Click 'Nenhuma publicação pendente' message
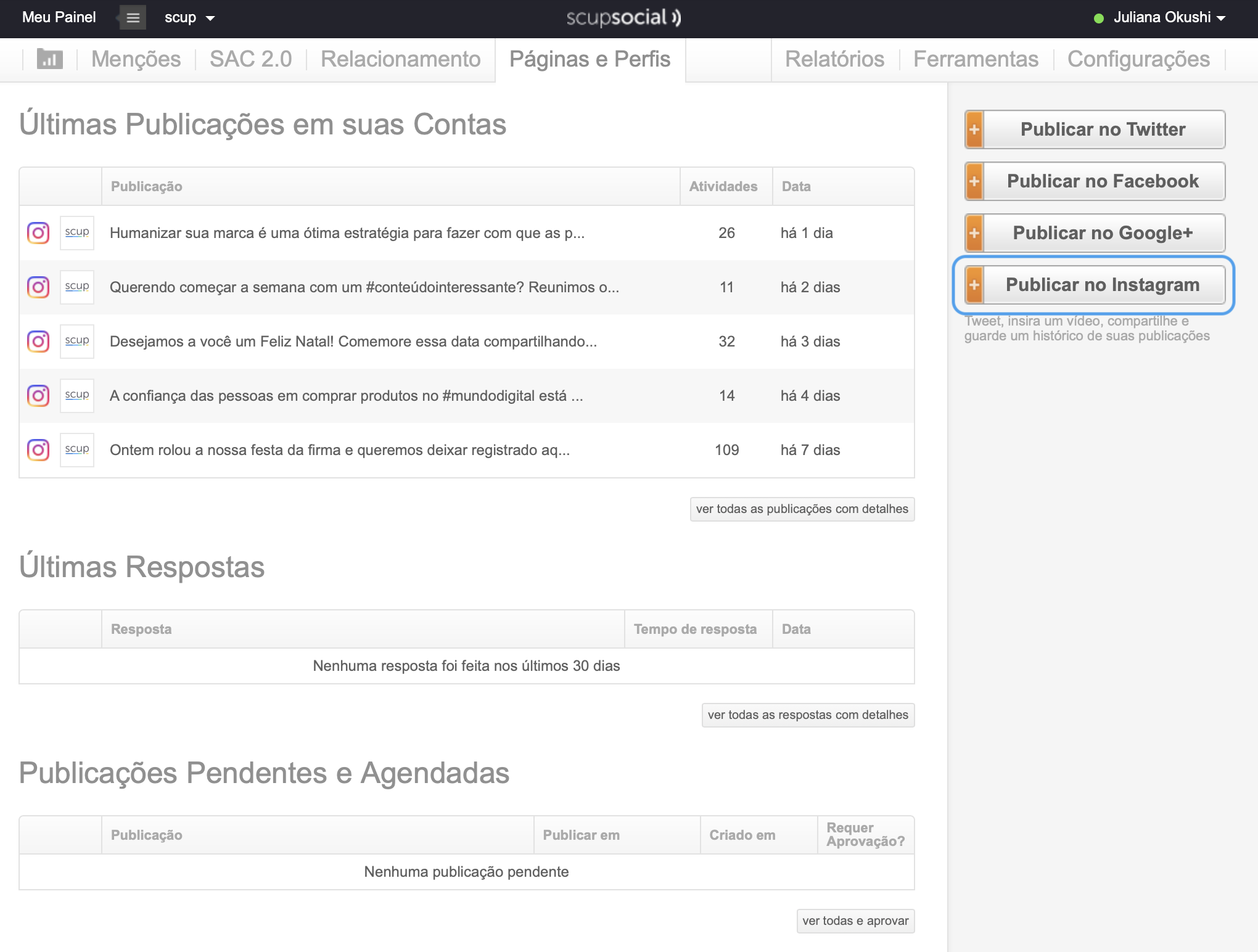 click(466, 872)
